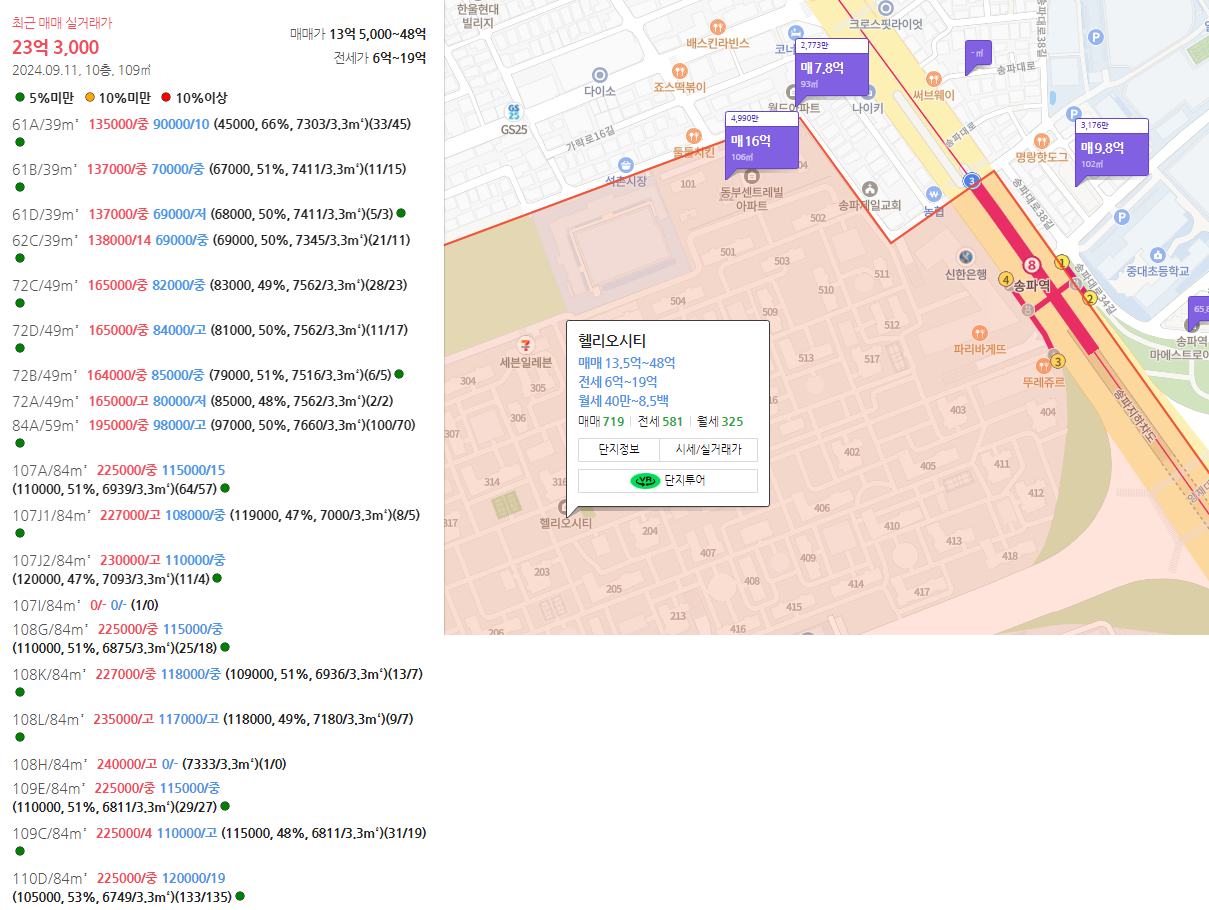Click the 신한은행 bank icon
Image resolution: width=1209 pixels, height=910 pixels.
966,257
